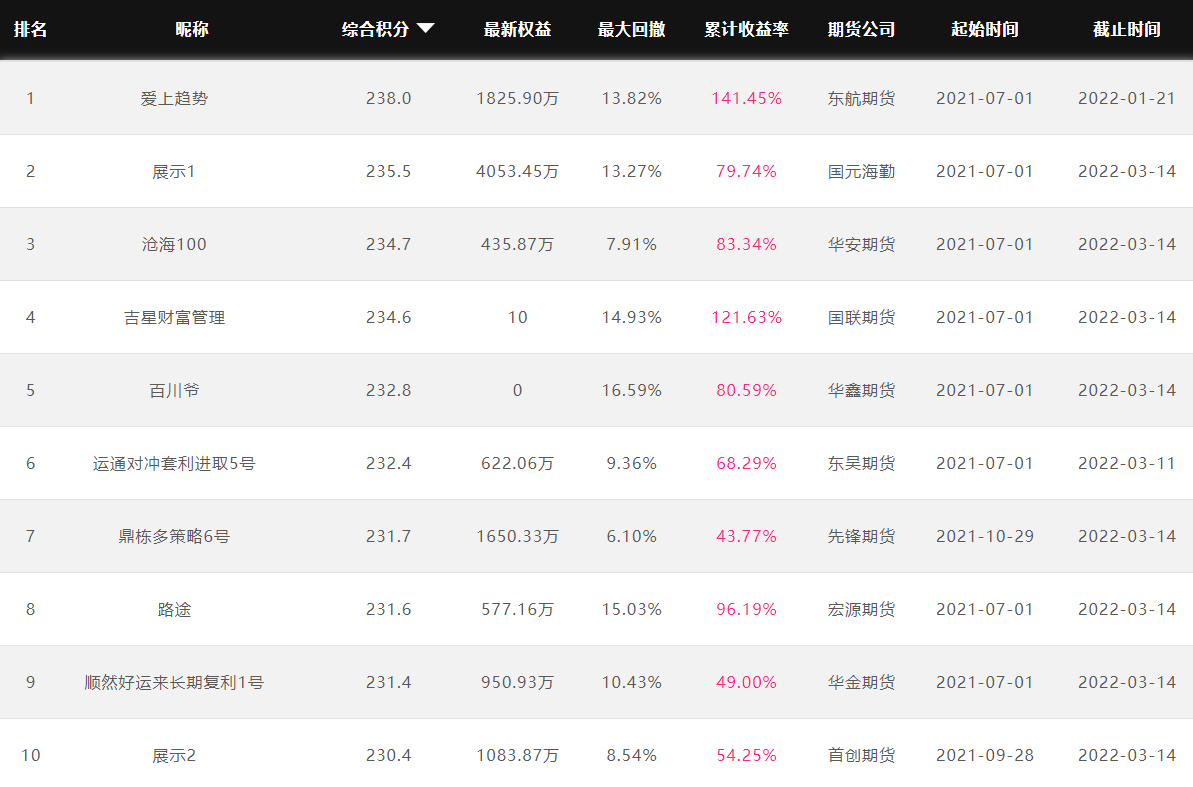
Task: Select the 华金期货 company cell
Action: 861,683
